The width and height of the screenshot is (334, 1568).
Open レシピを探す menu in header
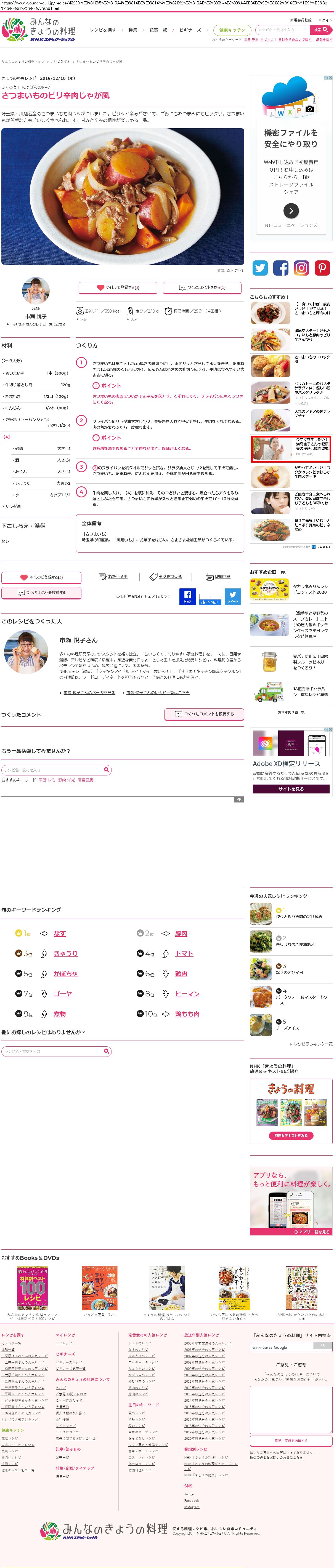(103, 30)
